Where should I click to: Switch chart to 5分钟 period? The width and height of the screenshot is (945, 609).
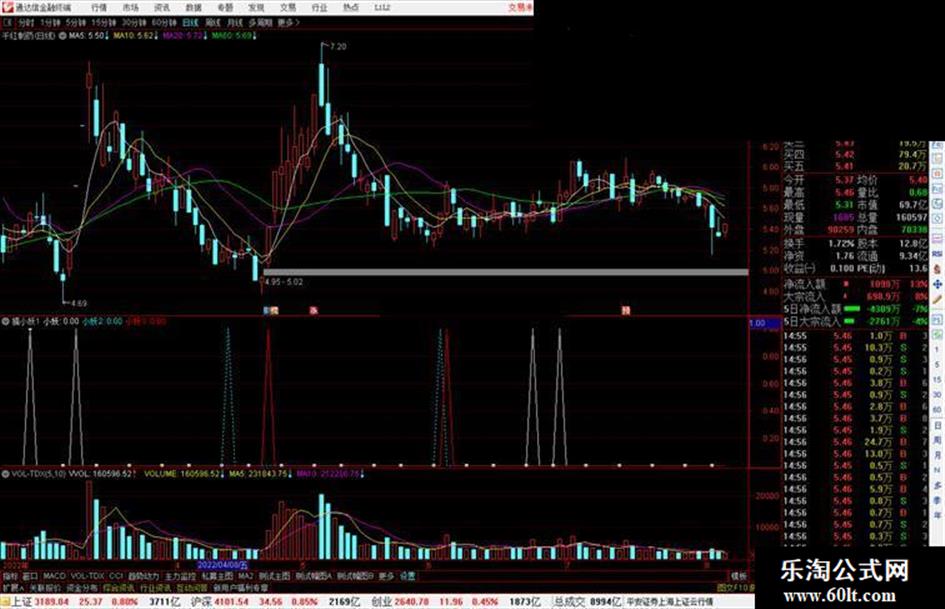coord(76,22)
